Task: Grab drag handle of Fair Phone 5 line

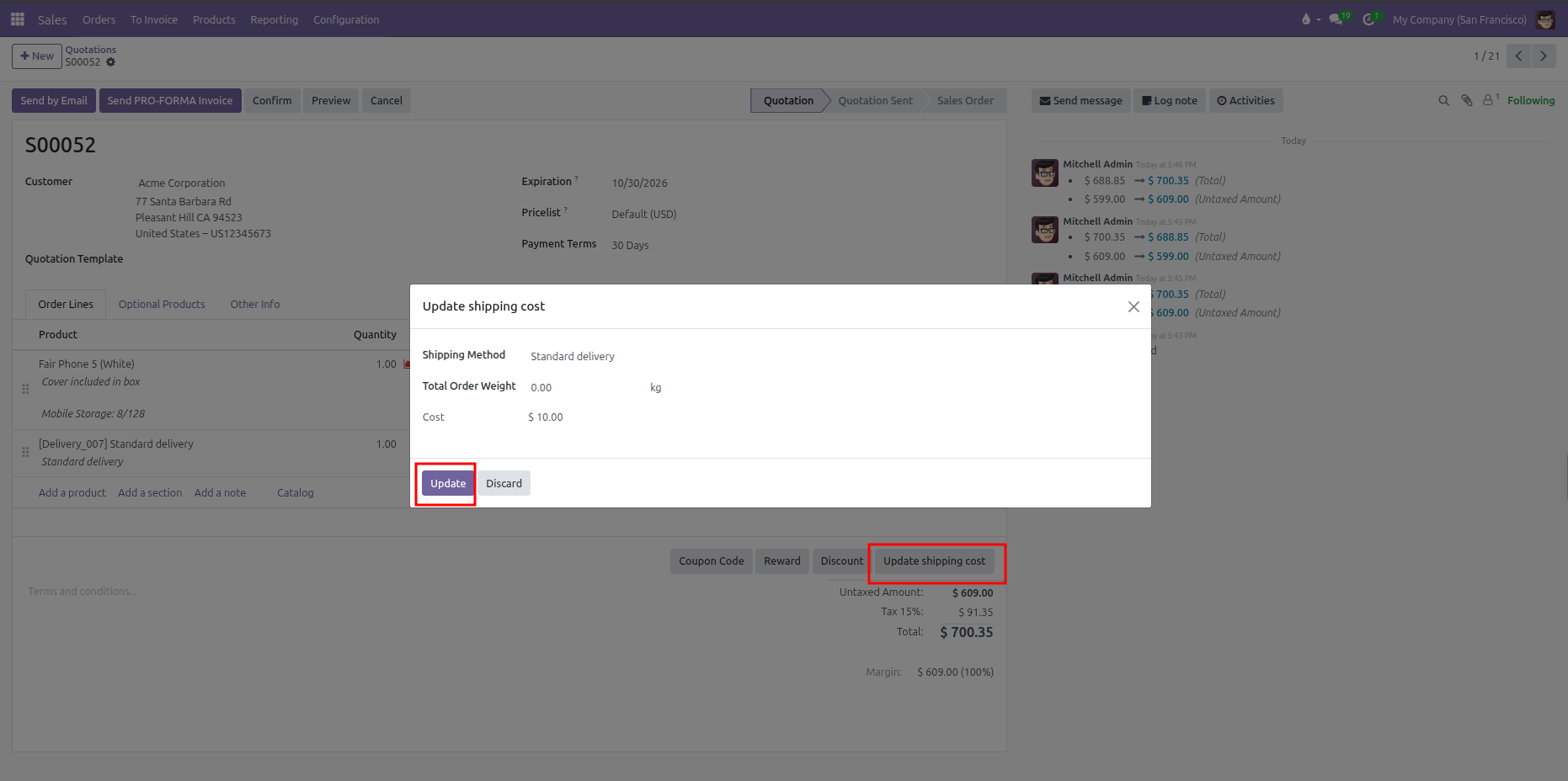Action: pos(25,389)
